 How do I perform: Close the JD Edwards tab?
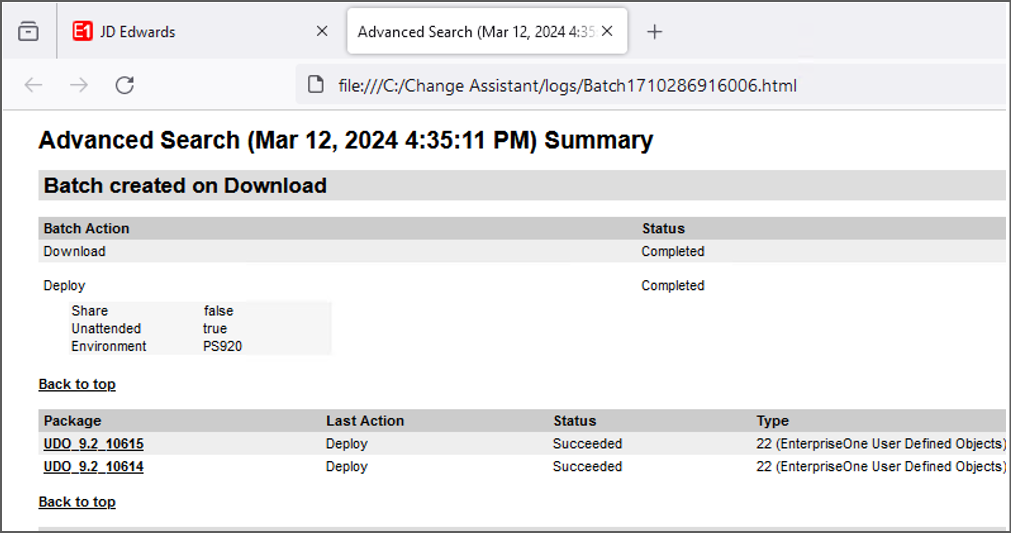pyautogui.click(x=322, y=32)
